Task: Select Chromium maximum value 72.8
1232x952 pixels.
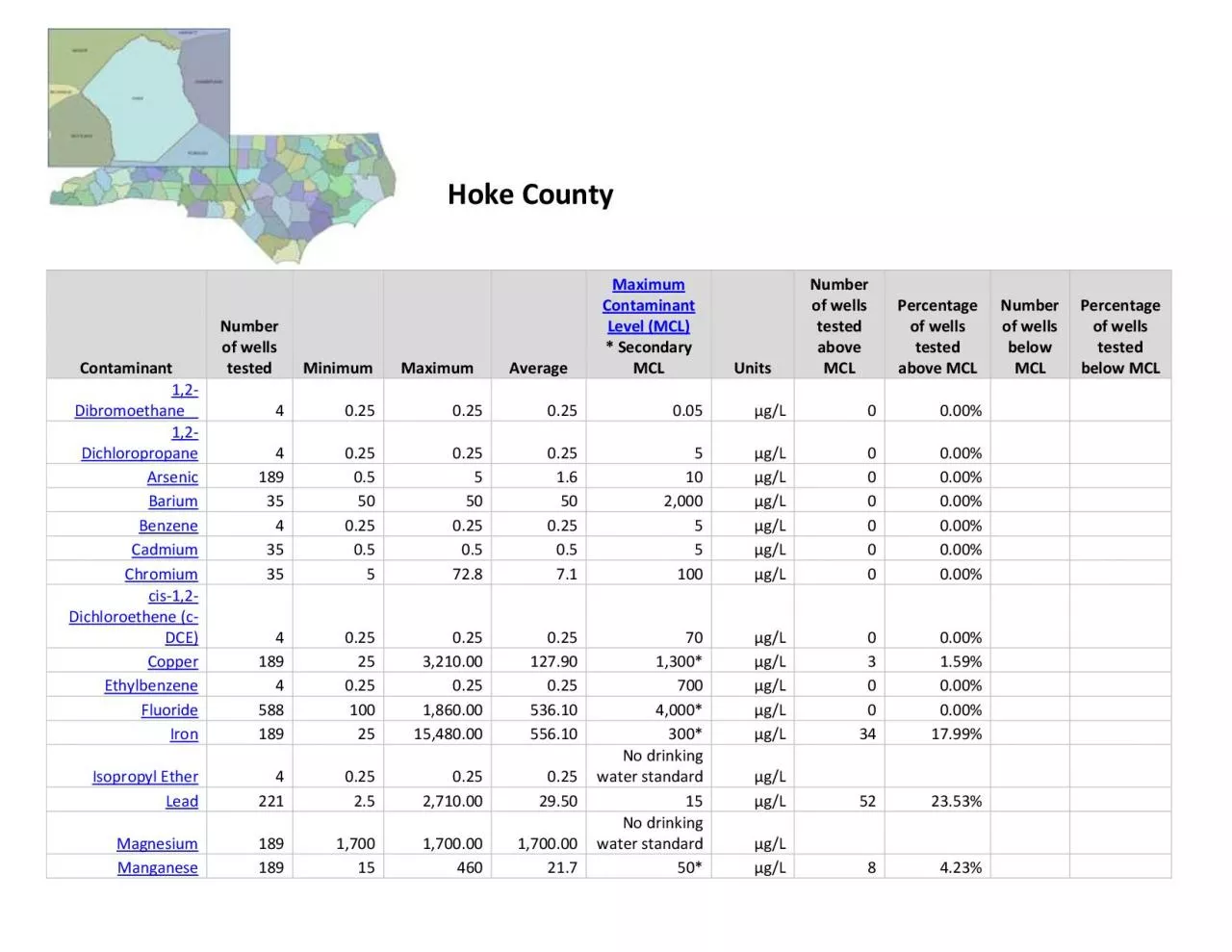Action: coord(468,574)
